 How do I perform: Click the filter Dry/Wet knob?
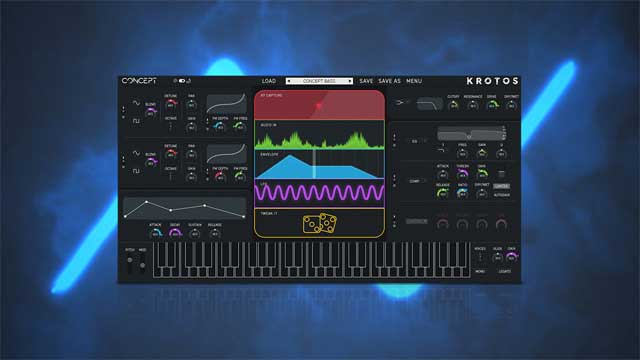pos(511,105)
